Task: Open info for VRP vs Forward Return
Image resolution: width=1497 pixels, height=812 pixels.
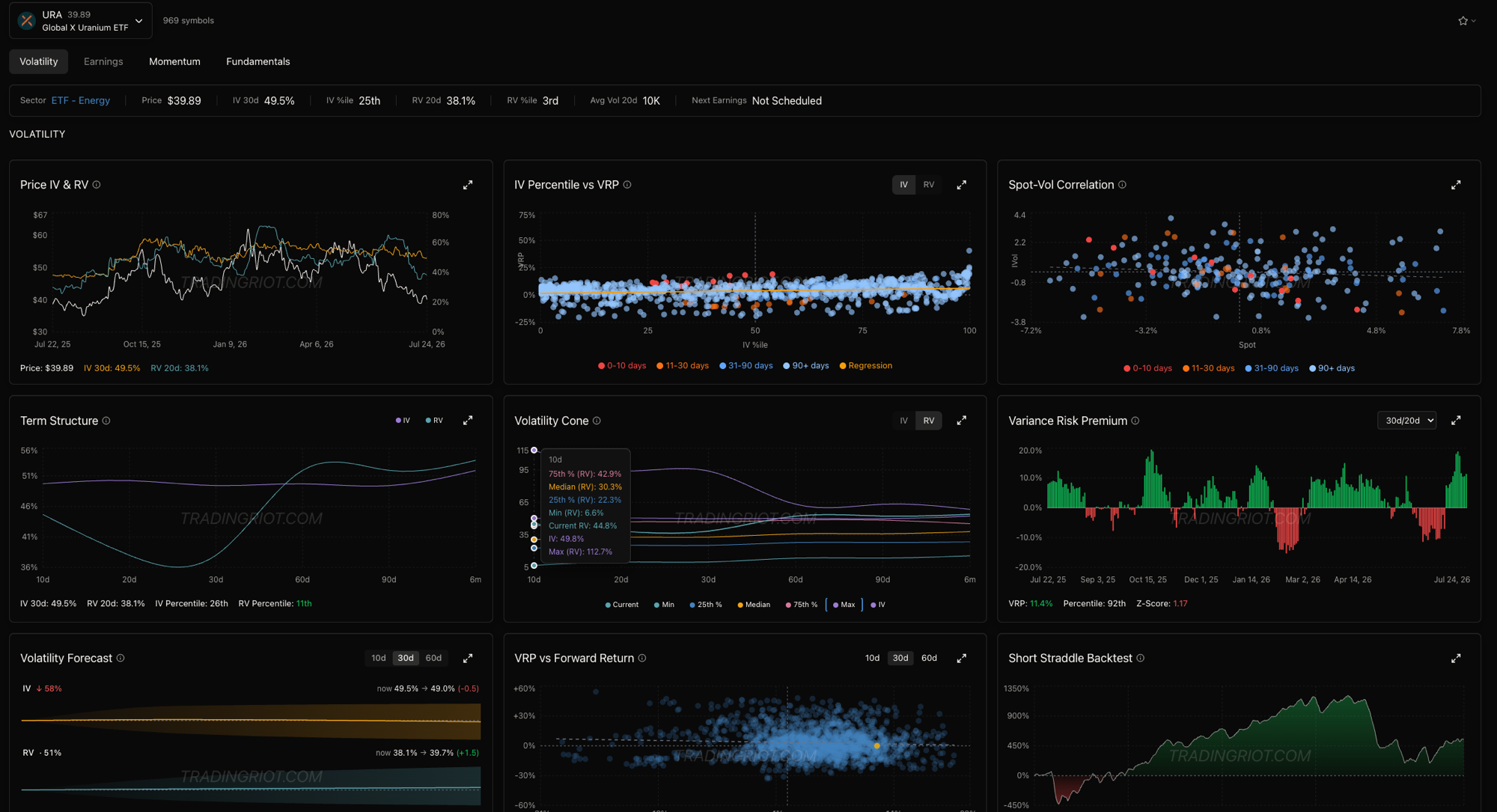Action: coord(642,658)
